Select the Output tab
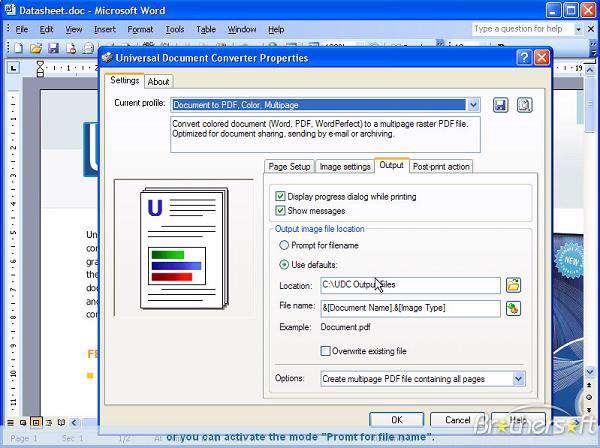 click(391, 165)
